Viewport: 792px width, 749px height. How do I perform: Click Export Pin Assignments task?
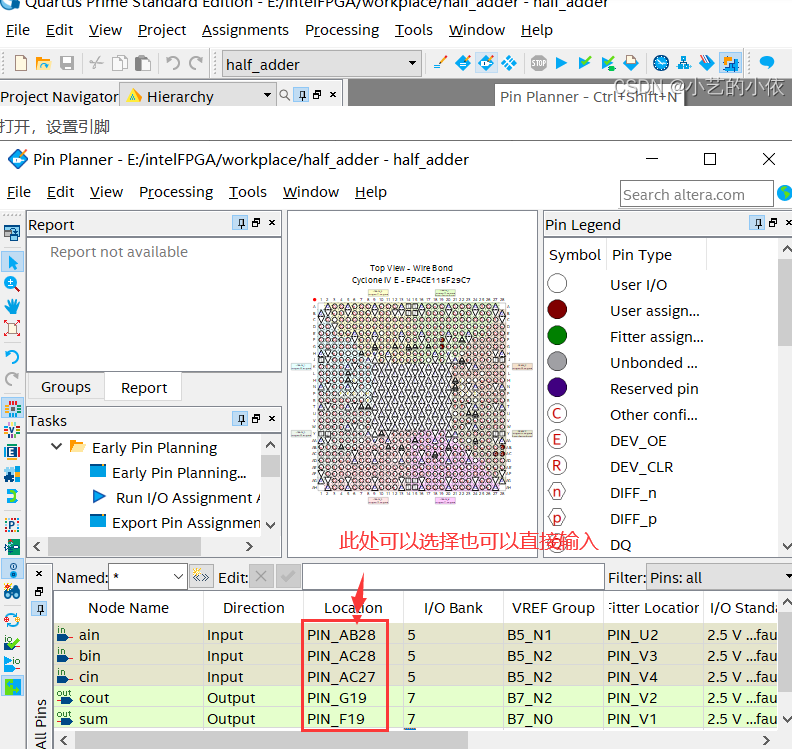click(186, 523)
